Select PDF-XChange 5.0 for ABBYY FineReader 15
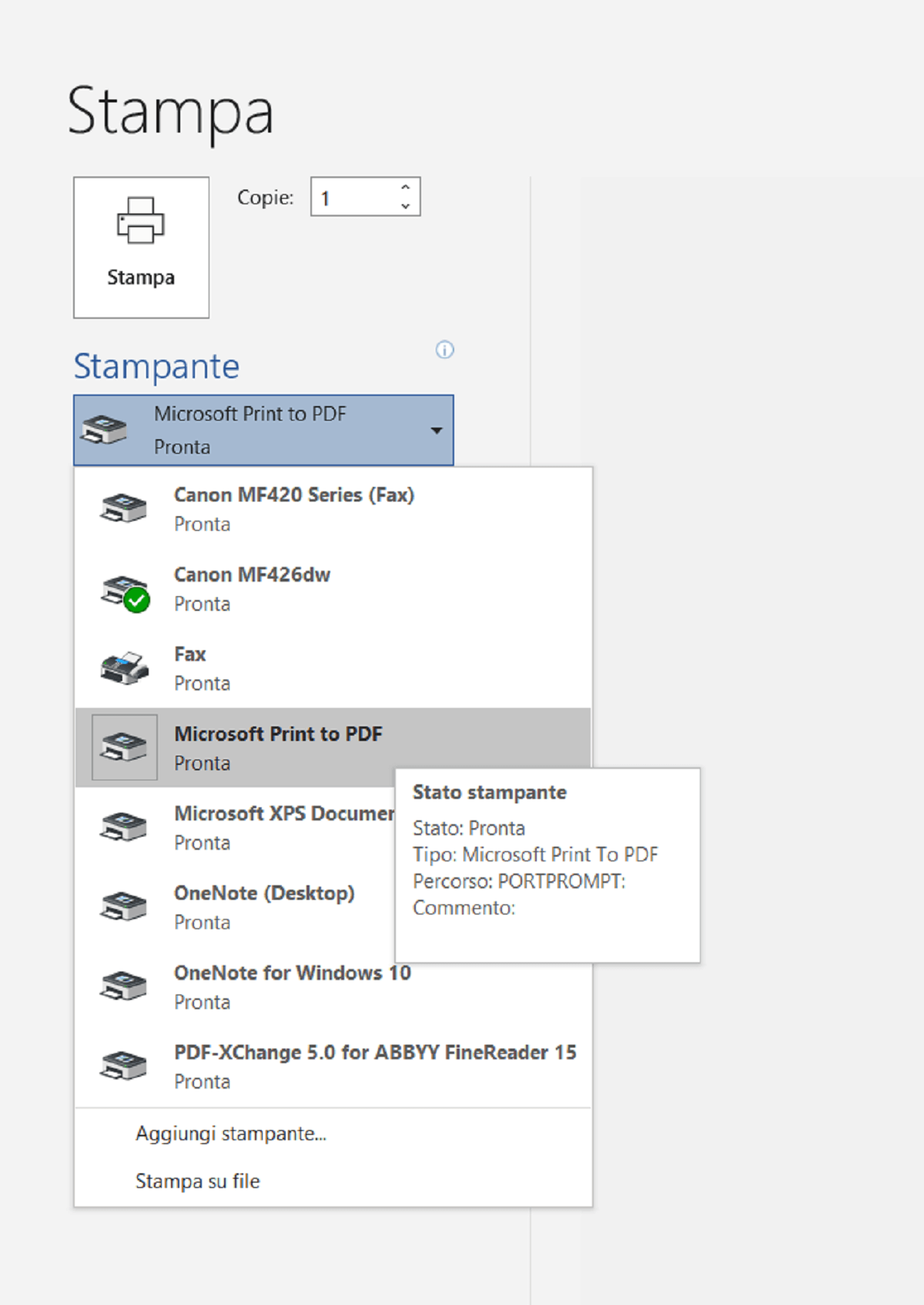This screenshot has width=924, height=1305. [333, 1066]
